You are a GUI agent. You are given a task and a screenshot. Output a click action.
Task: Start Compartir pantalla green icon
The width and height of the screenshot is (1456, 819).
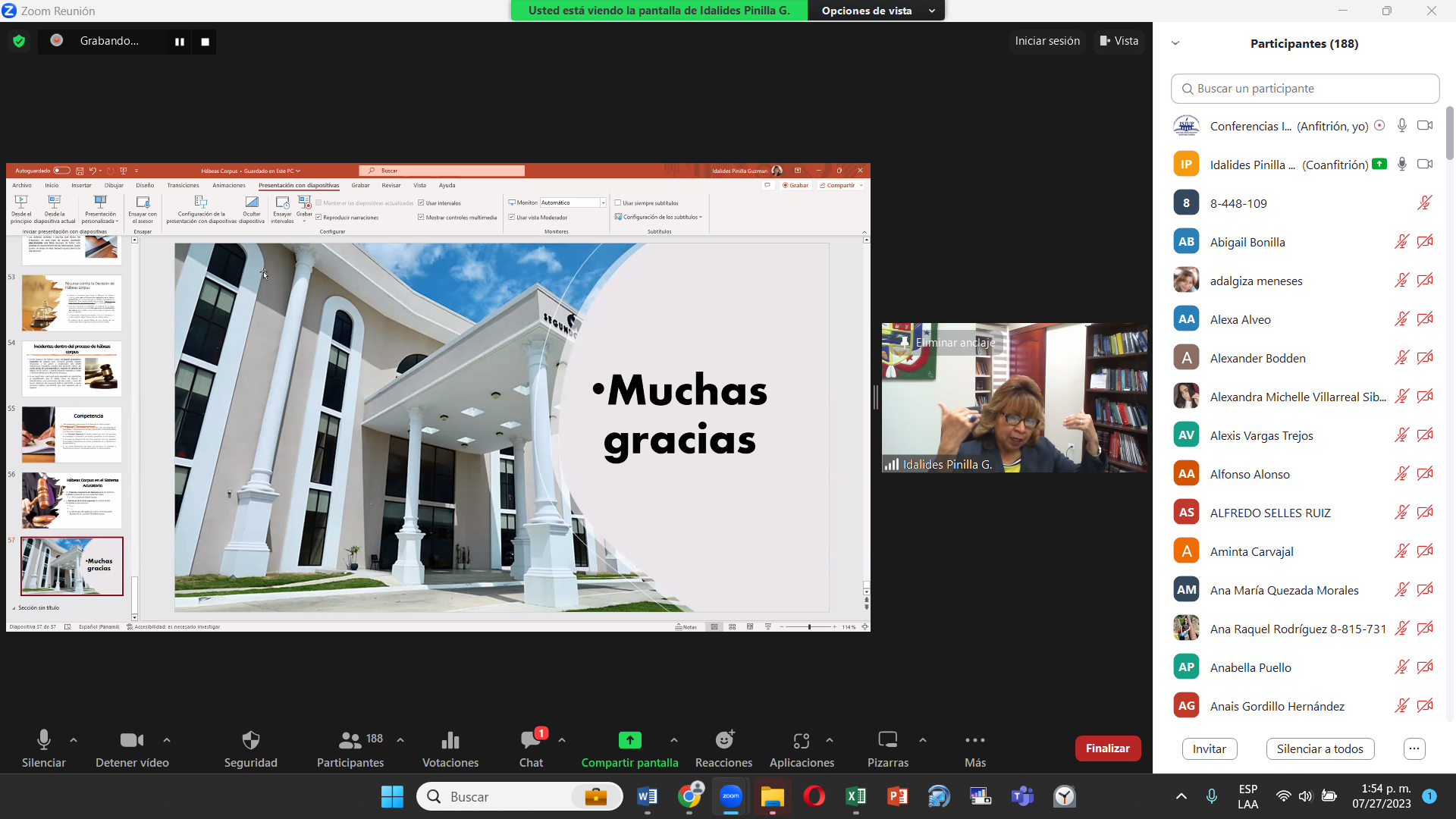630,740
